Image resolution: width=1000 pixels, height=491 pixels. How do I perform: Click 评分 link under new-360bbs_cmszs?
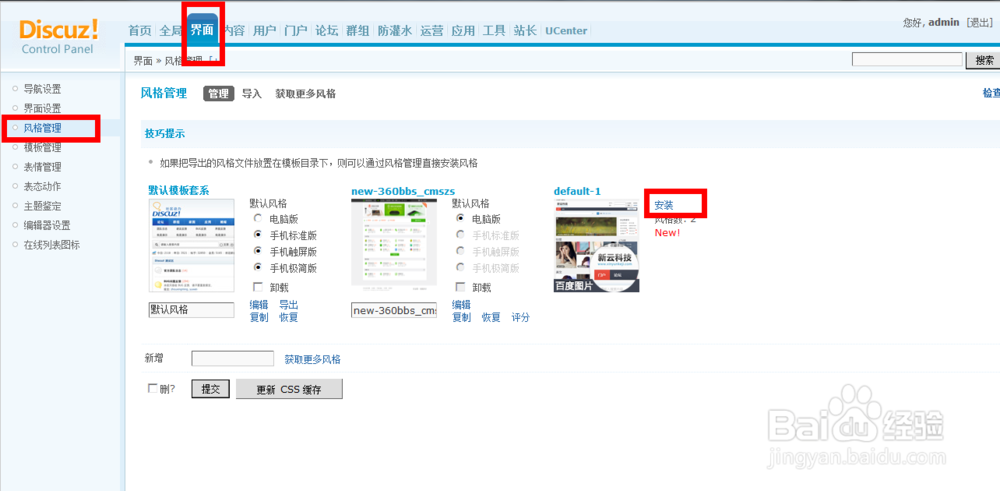tap(520, 317)
